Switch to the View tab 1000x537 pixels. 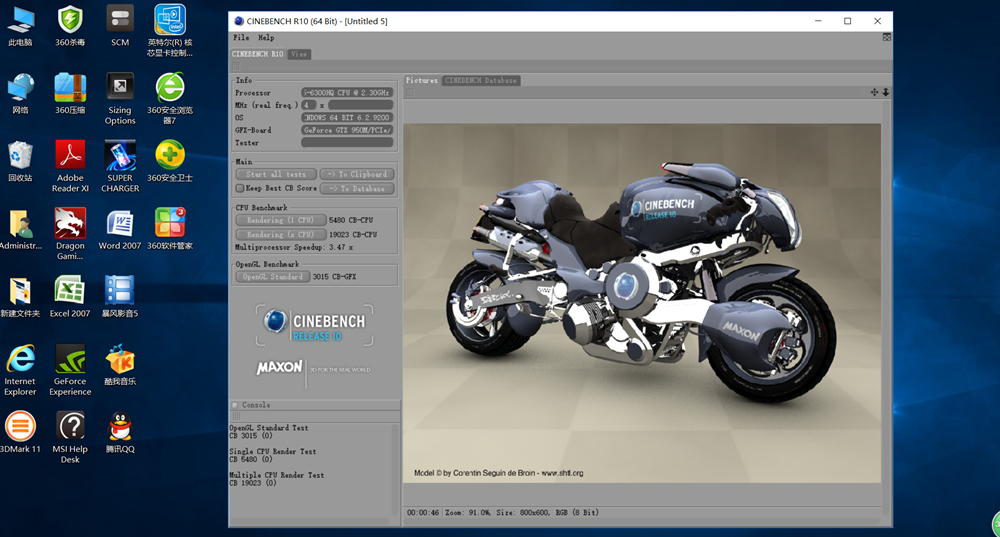coord(299,54)
